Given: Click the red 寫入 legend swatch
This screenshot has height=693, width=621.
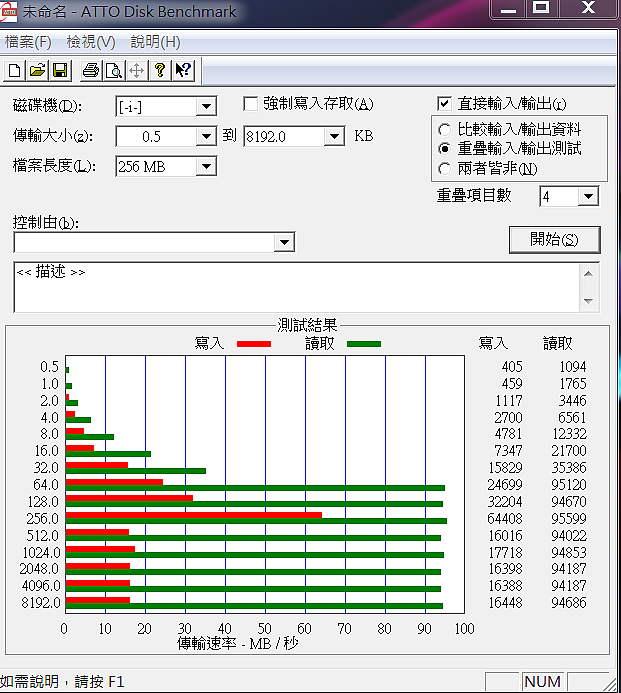Looking at the screenshot, I should pos(254,344).
